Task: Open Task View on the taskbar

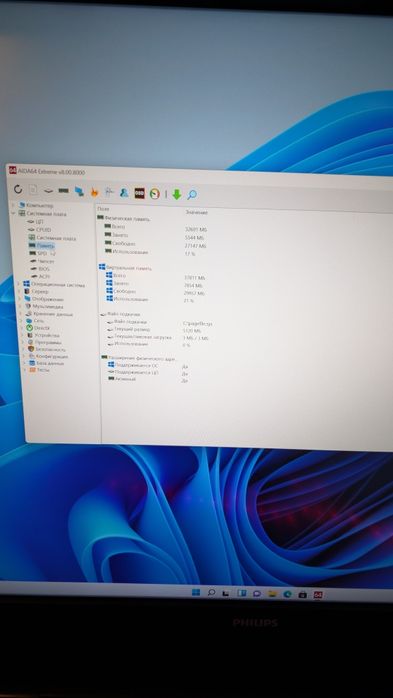Action: click(x=226, y=593)
